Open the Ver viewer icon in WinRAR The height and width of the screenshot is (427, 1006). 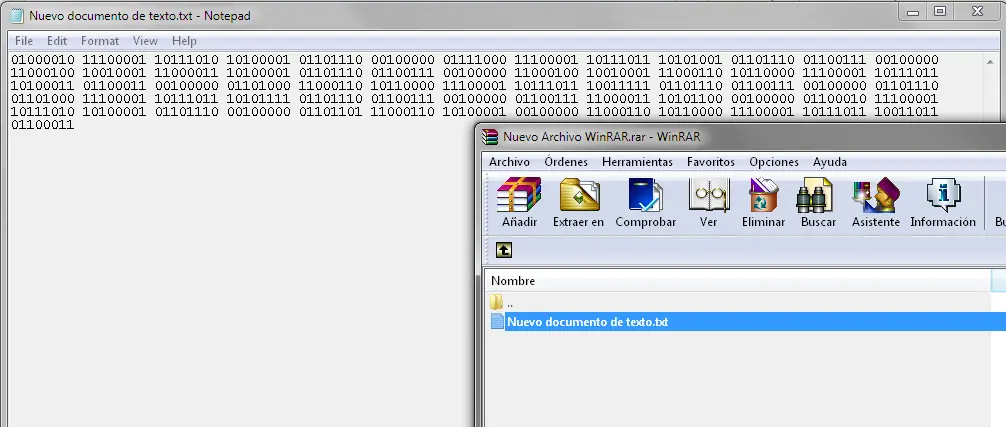pos(708,195)
